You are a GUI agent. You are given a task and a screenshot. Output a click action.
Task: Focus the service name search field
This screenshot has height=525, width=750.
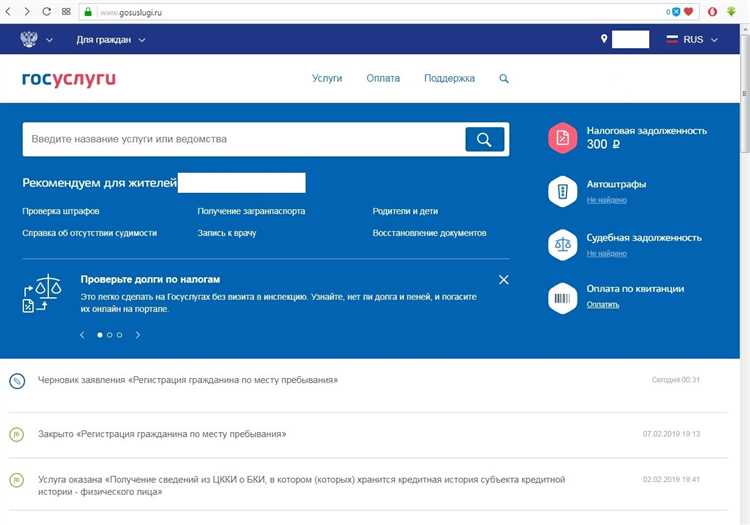click(x=243, y=139)
